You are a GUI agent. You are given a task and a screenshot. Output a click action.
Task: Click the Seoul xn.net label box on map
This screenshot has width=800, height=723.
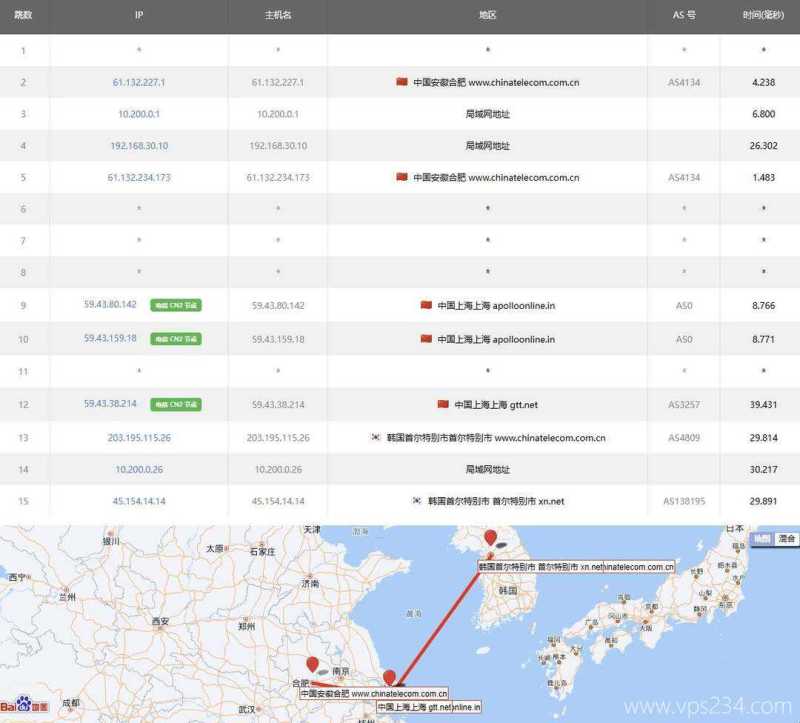[x=575, y=565]
